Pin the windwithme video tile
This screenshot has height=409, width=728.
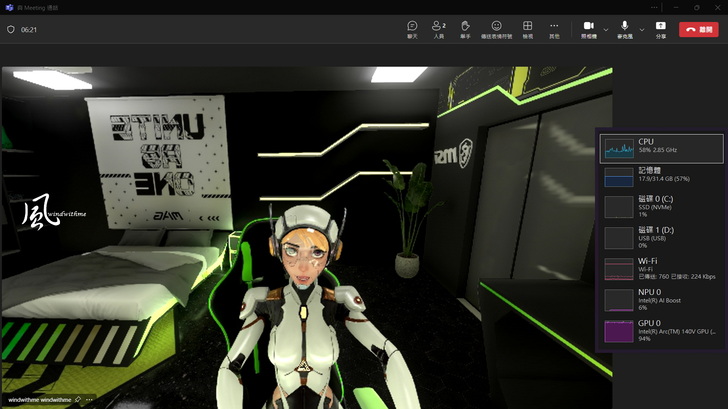point(77,400)
